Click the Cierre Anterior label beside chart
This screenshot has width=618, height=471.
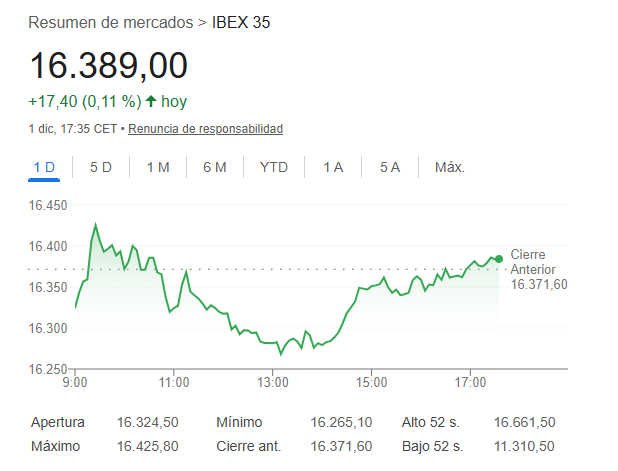pyautogui.click(x=533, y=262)
